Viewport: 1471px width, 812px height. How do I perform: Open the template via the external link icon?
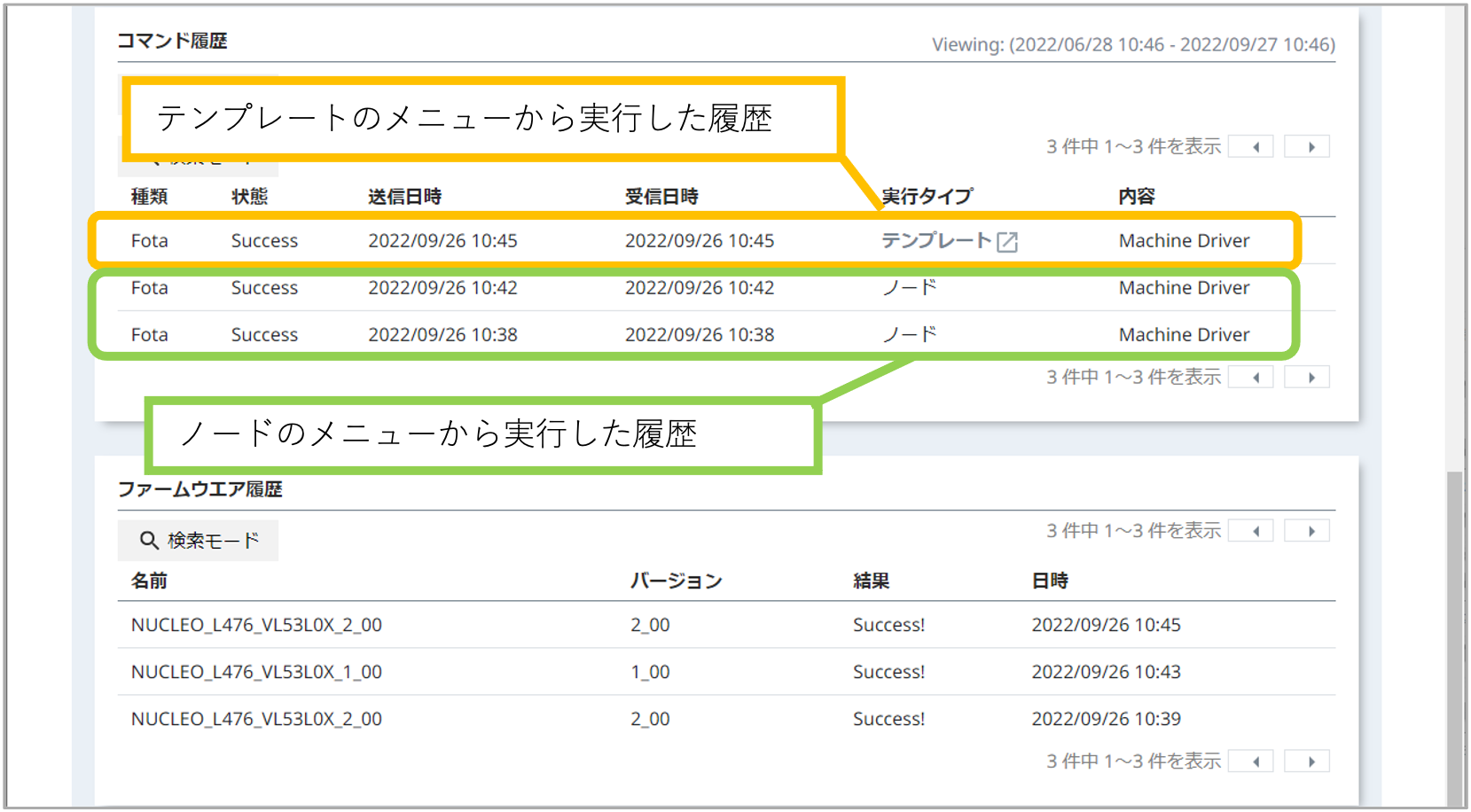(1009, 240)
